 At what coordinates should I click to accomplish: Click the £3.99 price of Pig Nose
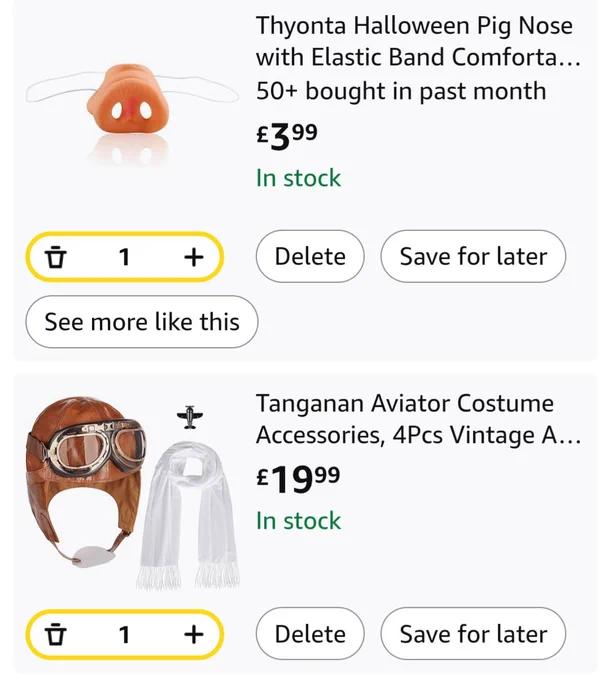287,136
